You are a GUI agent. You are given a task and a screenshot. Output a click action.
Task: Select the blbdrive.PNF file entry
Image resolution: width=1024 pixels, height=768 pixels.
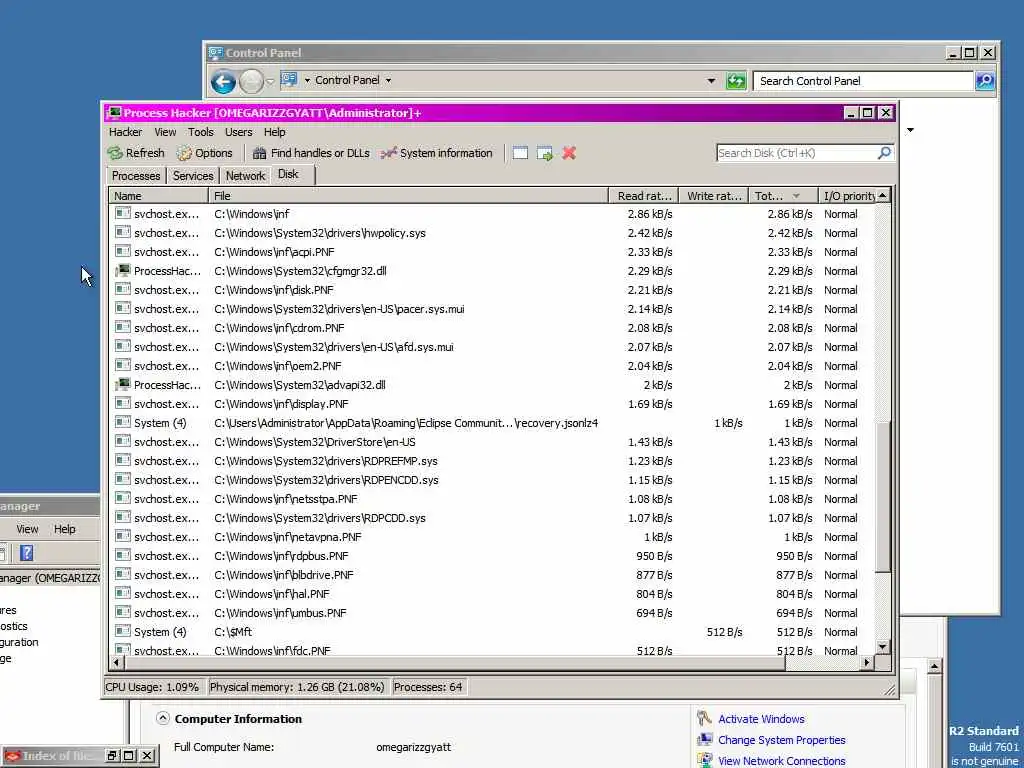(x=283, y=575)
